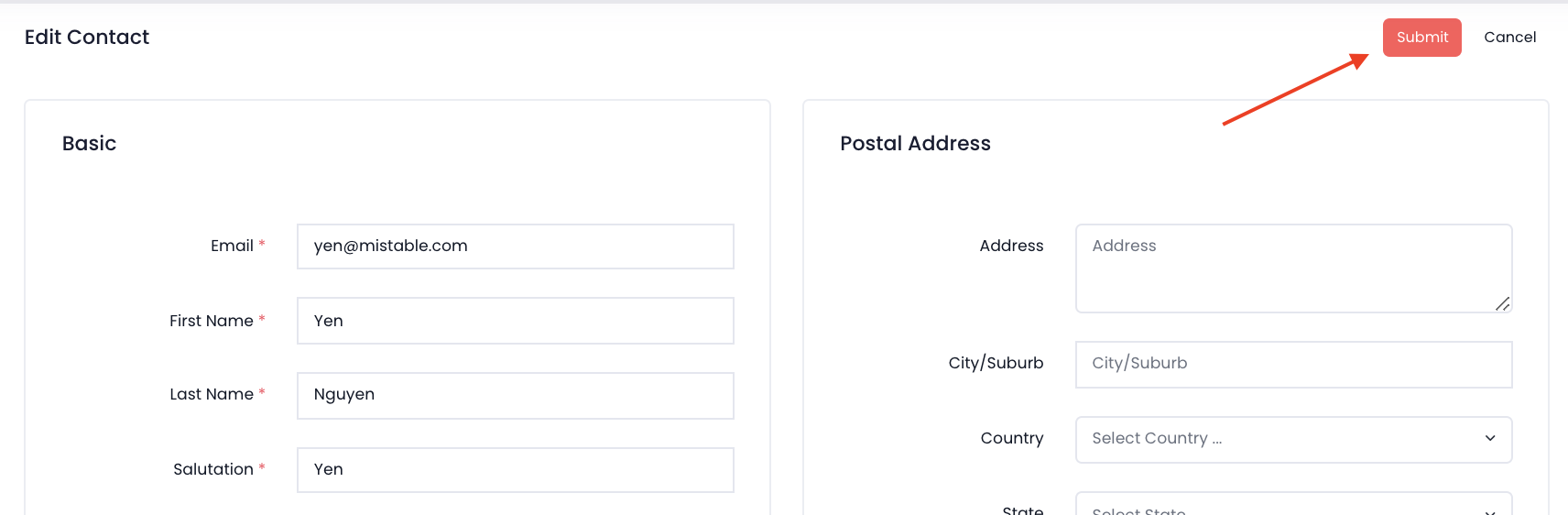
Task: Click the Salutation label text
Action: [212, 469]
